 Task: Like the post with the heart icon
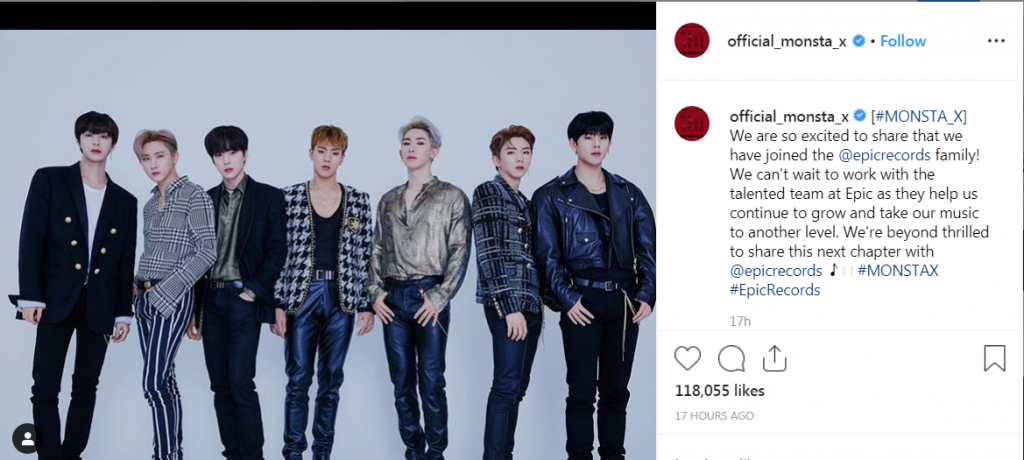coord(687,359)
